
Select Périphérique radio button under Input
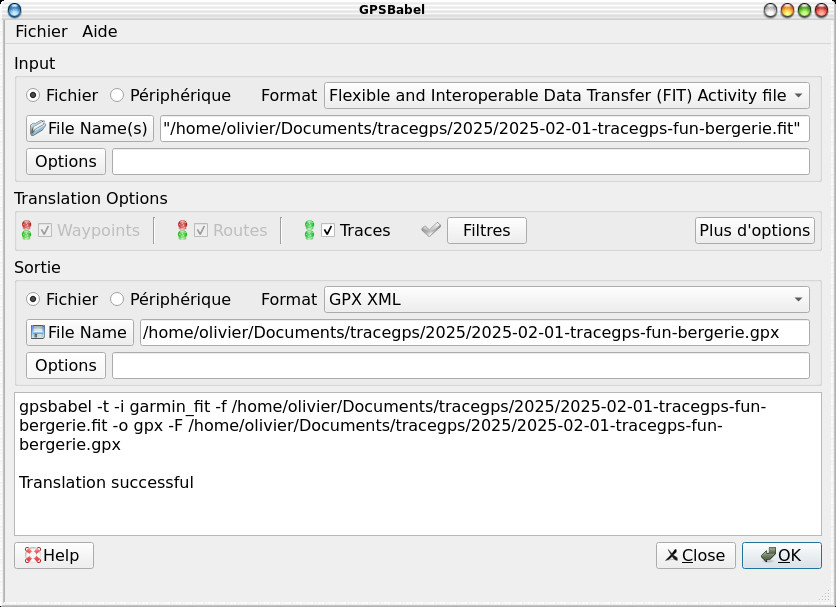(x=117, y=96)
